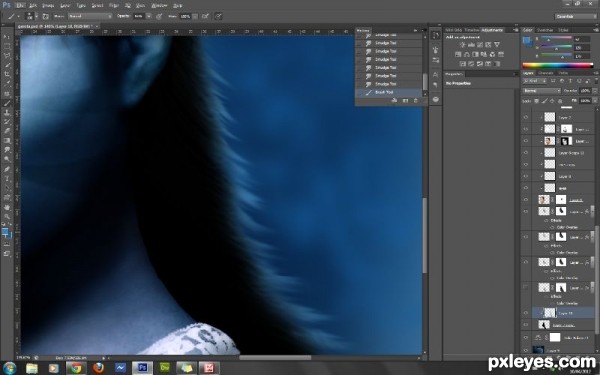Open History panel options menu

pyautogui.click(x=424, y=30)
